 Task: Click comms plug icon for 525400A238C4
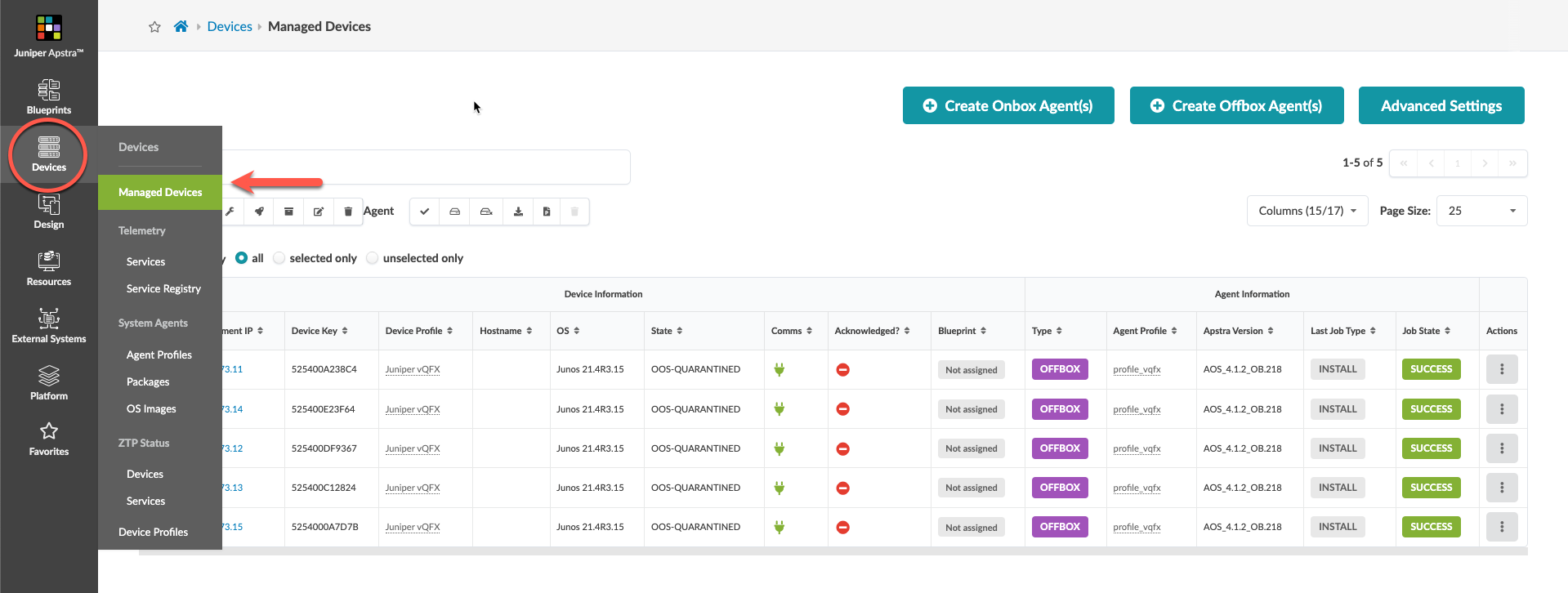point(780,369)
